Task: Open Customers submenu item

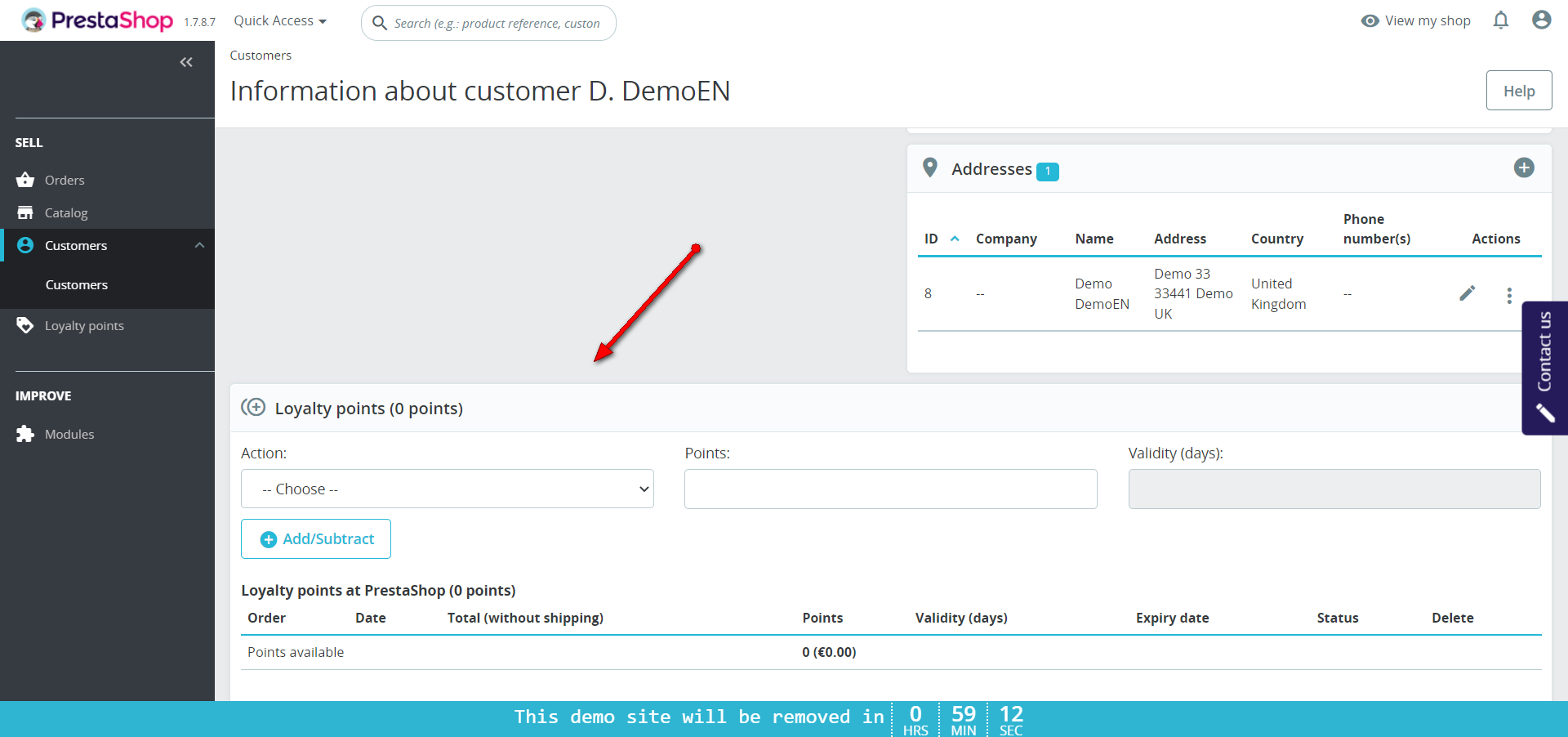Action: (77, 284)
